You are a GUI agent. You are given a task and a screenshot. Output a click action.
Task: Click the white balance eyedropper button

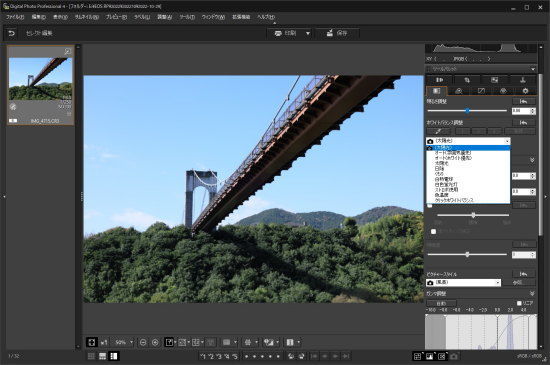(438, 131)
